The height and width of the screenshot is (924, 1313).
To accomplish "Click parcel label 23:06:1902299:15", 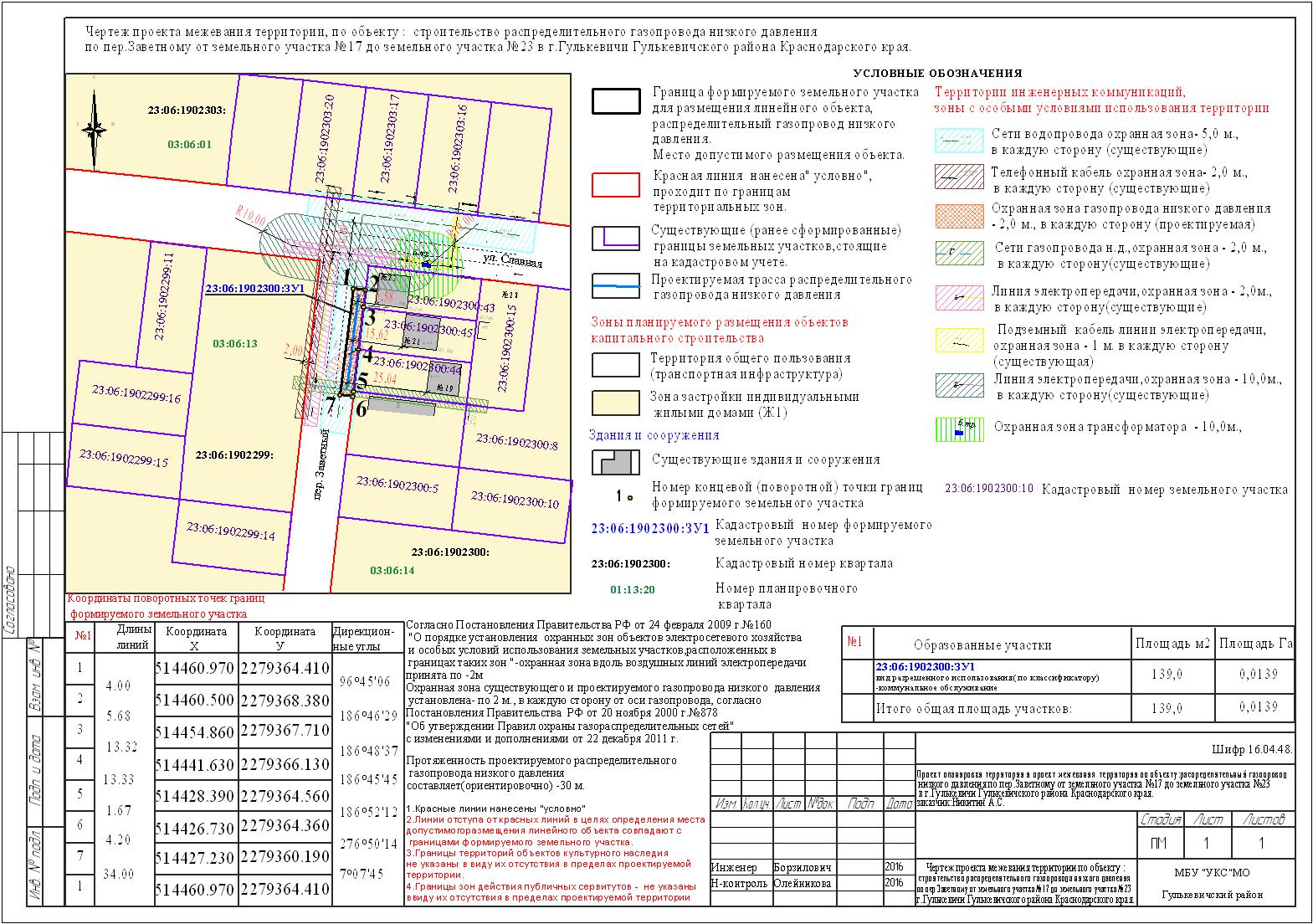I will point(124,457).
